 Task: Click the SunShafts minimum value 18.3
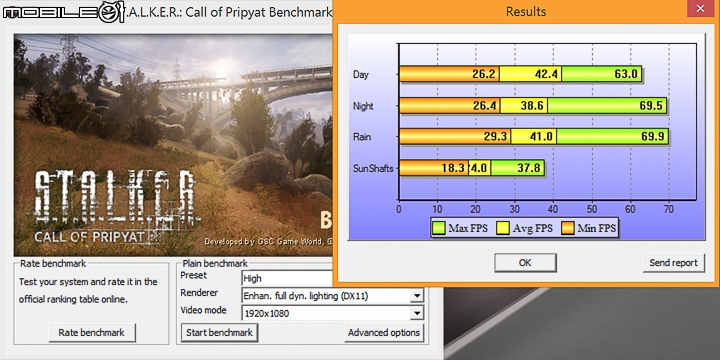(x=453, y=168)
